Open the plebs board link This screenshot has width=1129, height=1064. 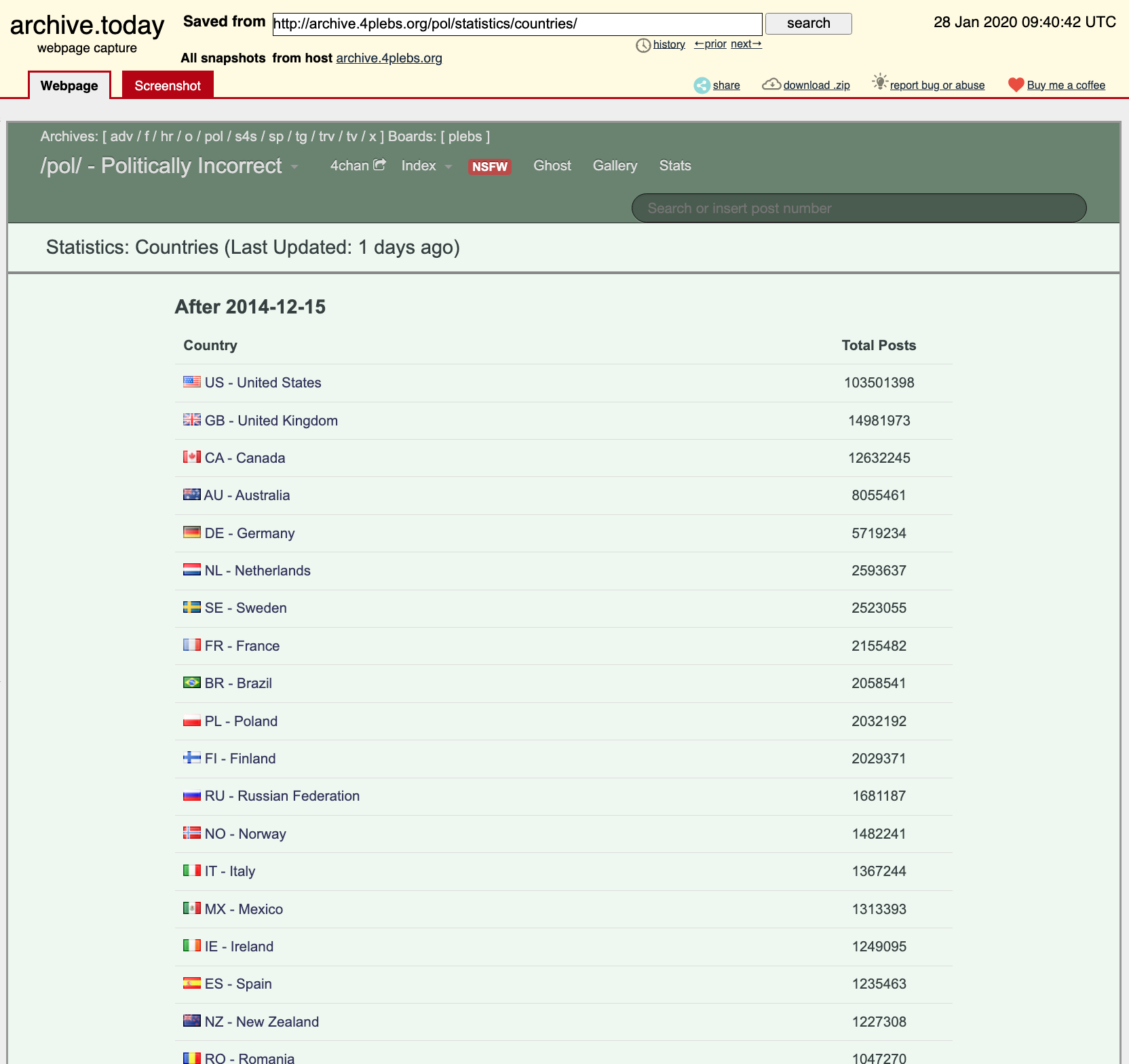(x=465, y=136)
